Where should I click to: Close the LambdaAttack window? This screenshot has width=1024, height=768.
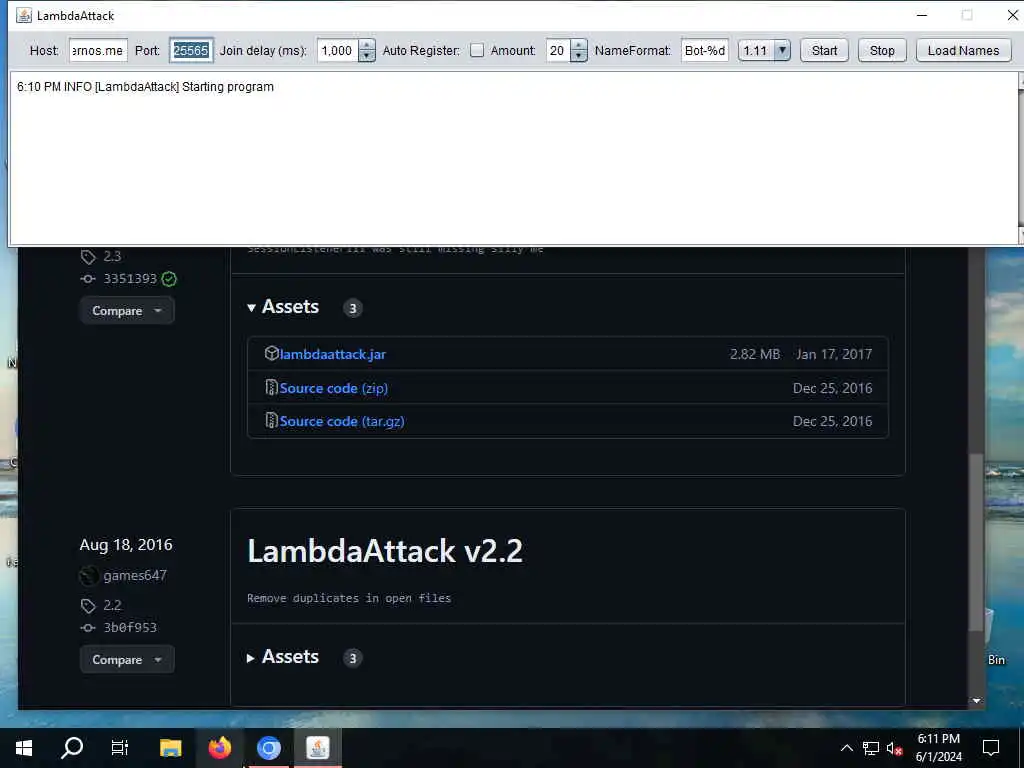coord(1012,15)
